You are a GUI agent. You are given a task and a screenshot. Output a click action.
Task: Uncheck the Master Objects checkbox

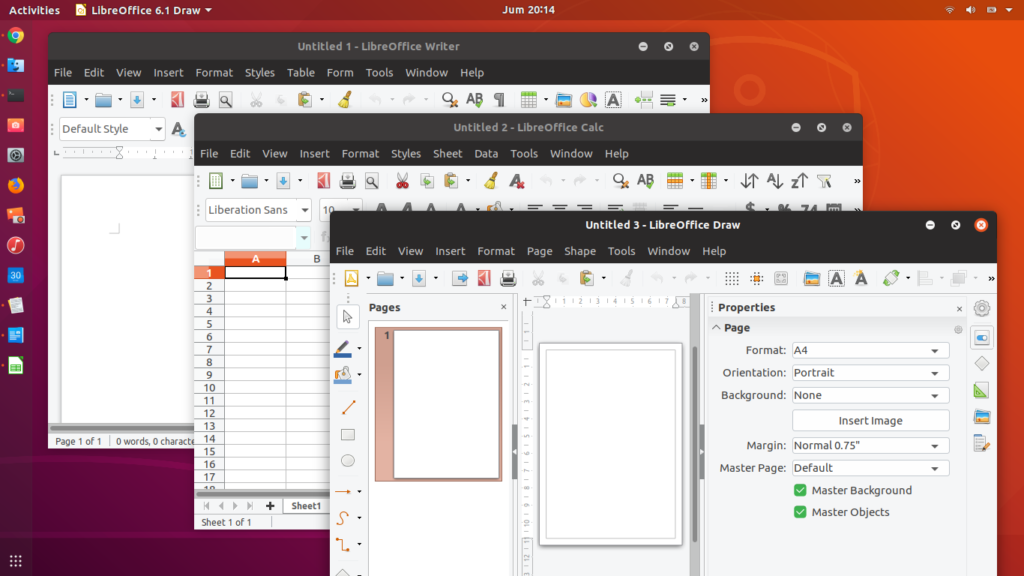[x=800, y=512]
